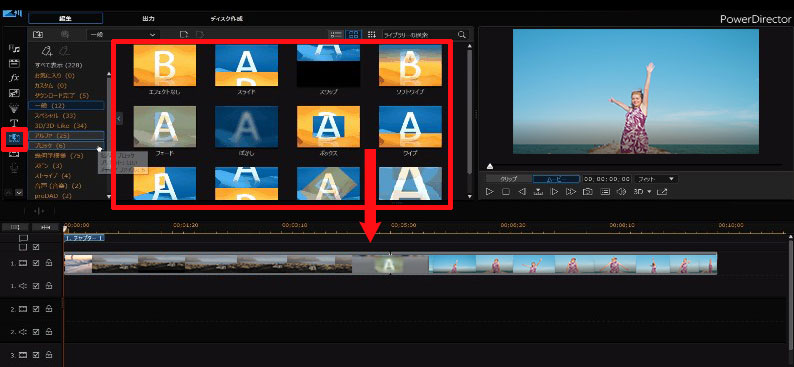The height and width of the screenshot is (367, 794).
Task: Open the library menu grid-dots icon
Action: [x=372, y=34]
